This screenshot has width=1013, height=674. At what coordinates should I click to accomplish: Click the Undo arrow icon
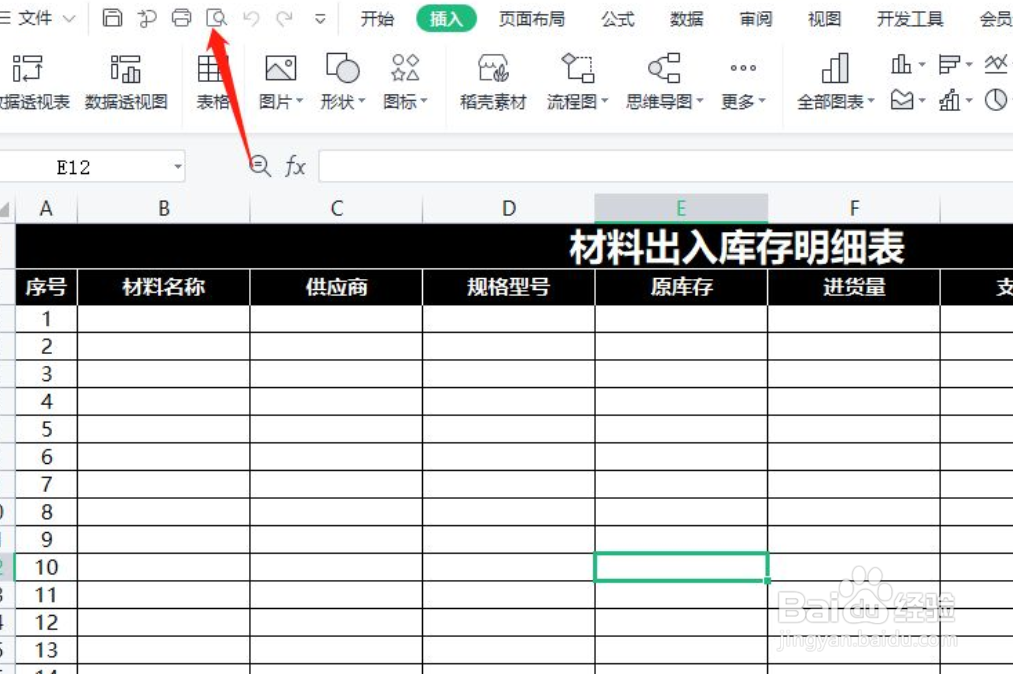click(250, 17)
